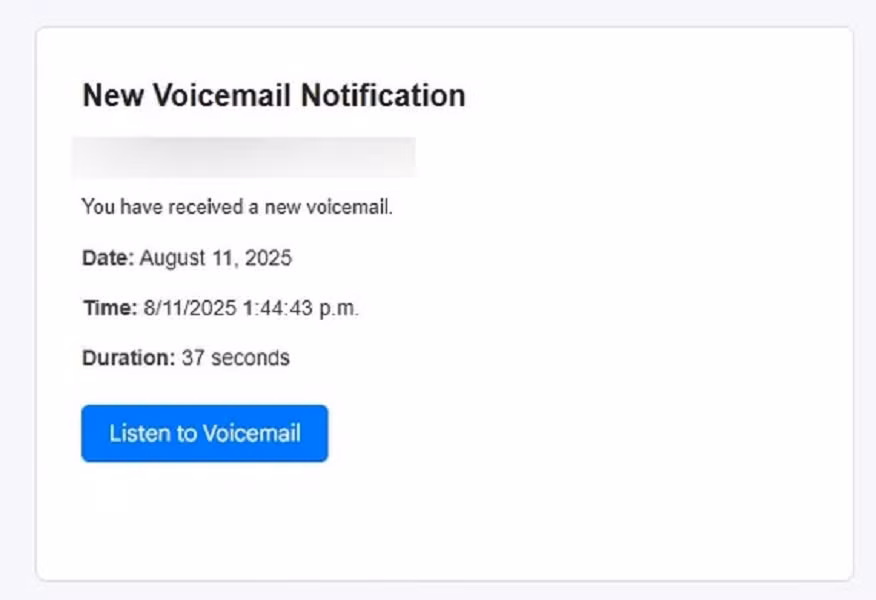876x600 pixels.
Task: Click the grayed-out sender information bar
Action: point(243,155)
